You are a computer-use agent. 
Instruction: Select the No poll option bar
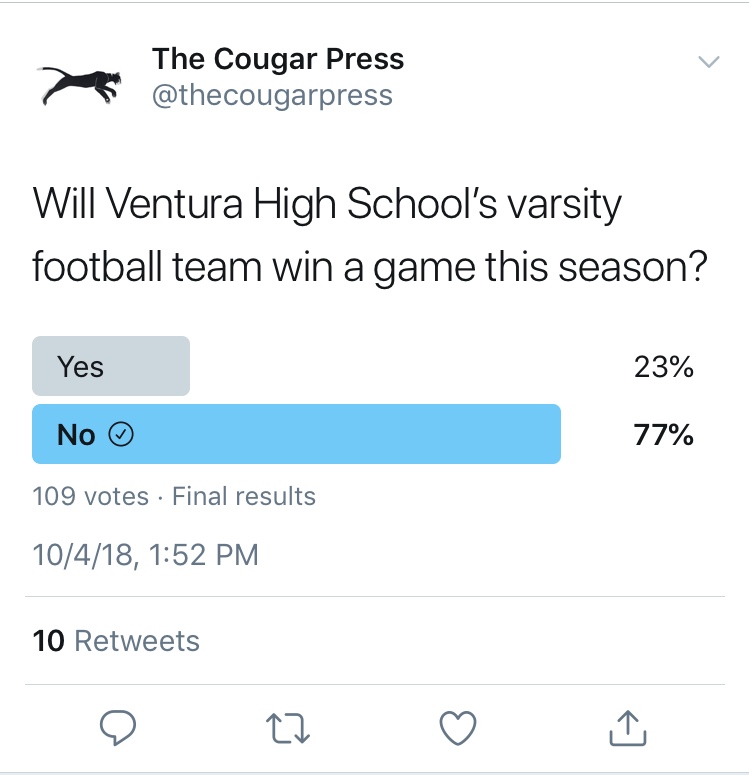click(x=296, y=434)
